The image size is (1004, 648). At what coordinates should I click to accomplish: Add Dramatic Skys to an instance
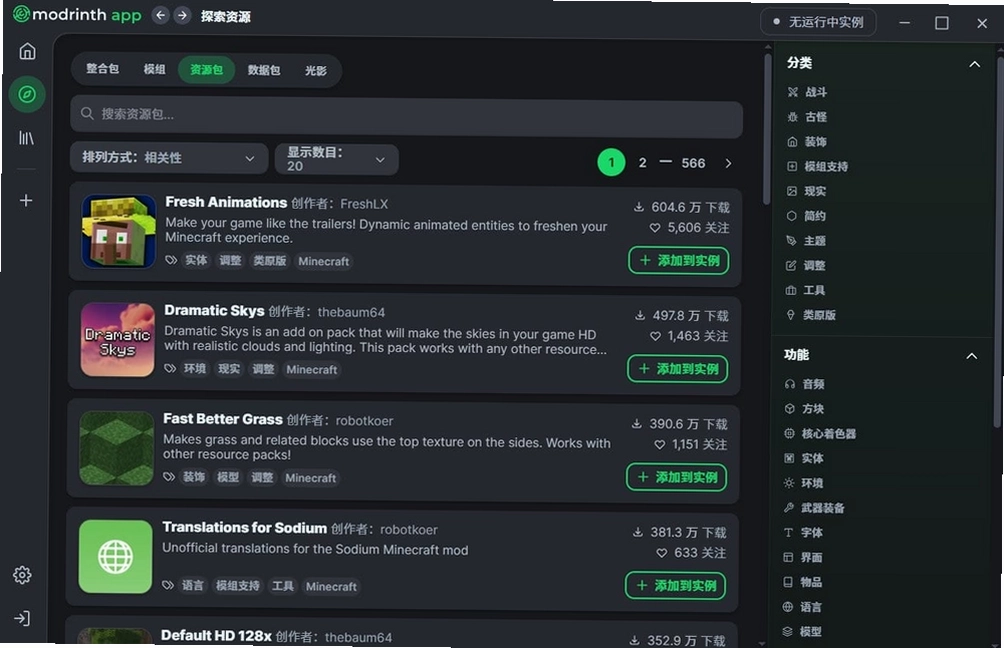click(x=677, y=369)
